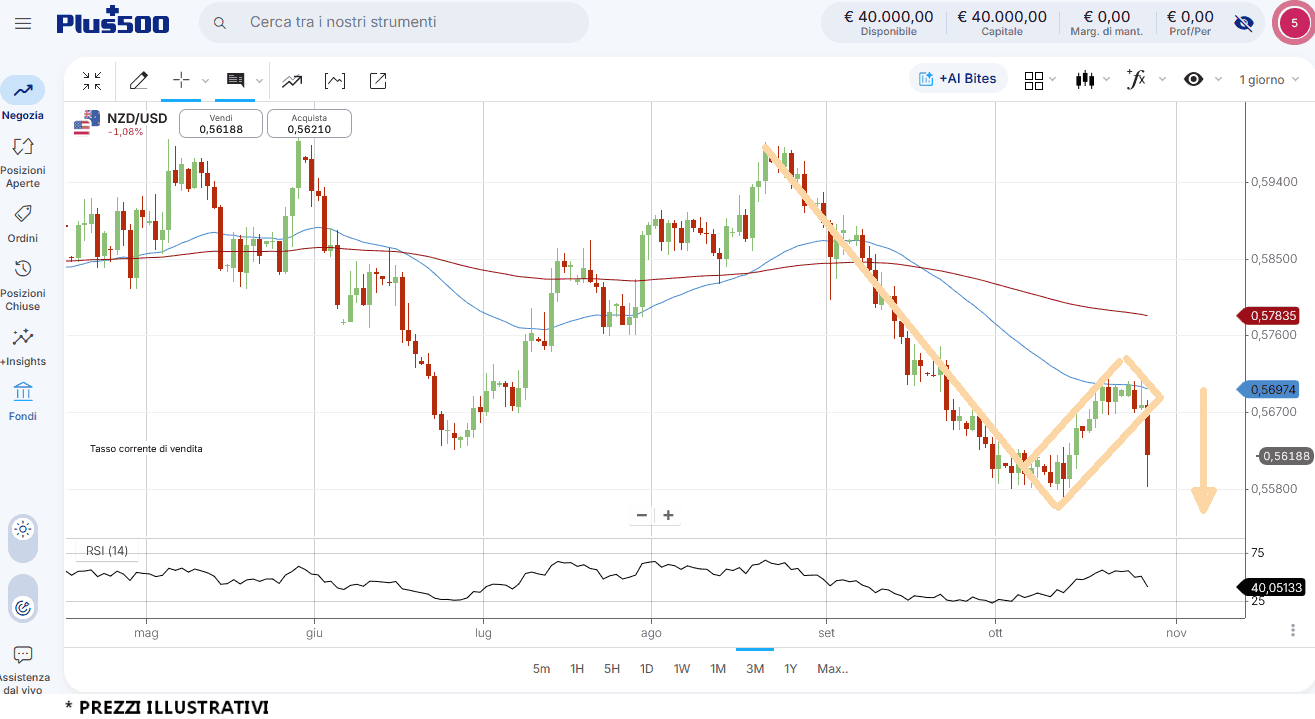Expand indicators dropdown arrow

(x=1162, y=80)
